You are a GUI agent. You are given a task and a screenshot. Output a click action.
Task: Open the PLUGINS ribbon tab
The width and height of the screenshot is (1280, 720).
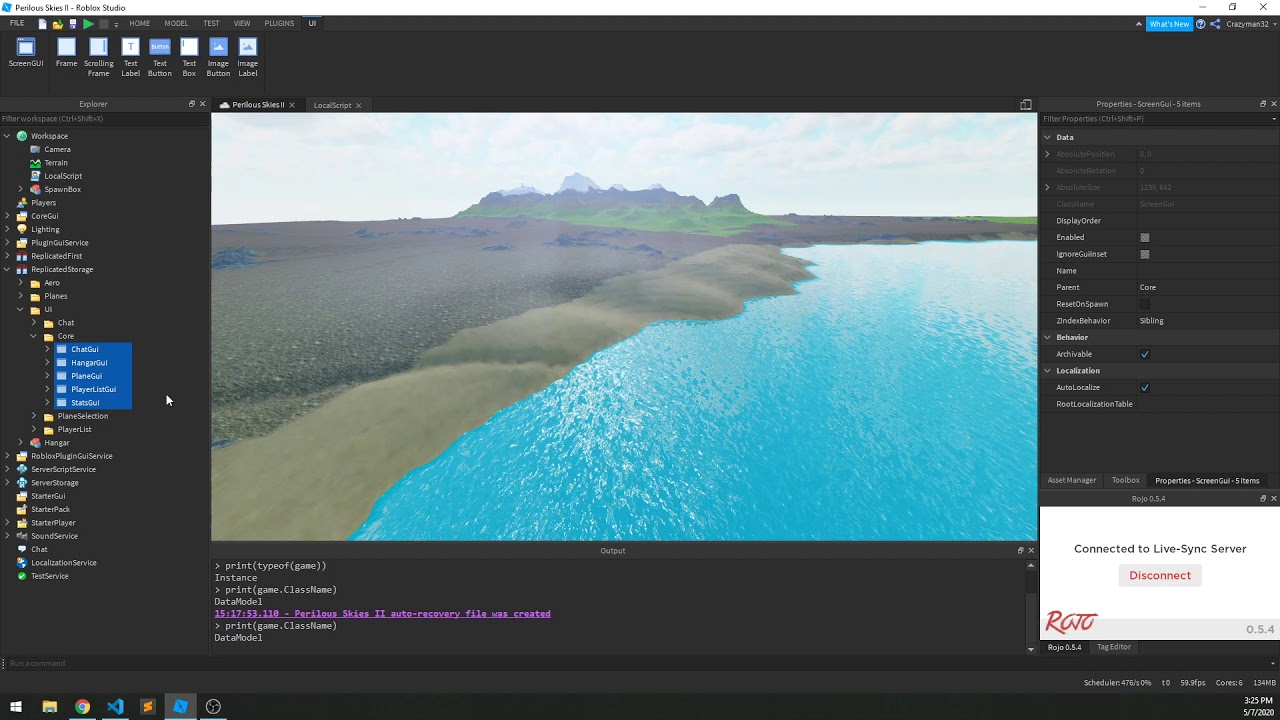(x=279, y=23)
